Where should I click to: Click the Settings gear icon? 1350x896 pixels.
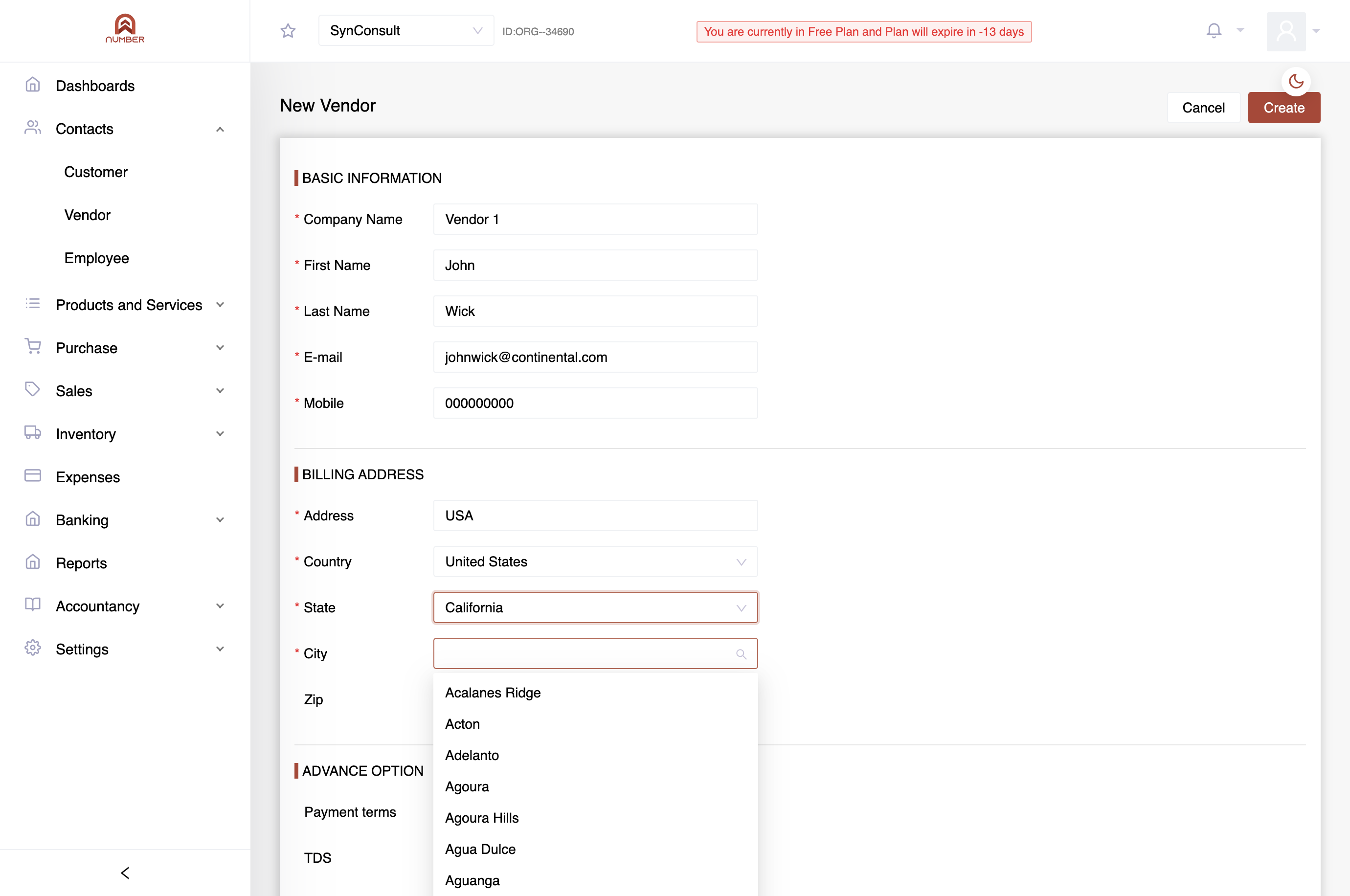click(33, 648)
